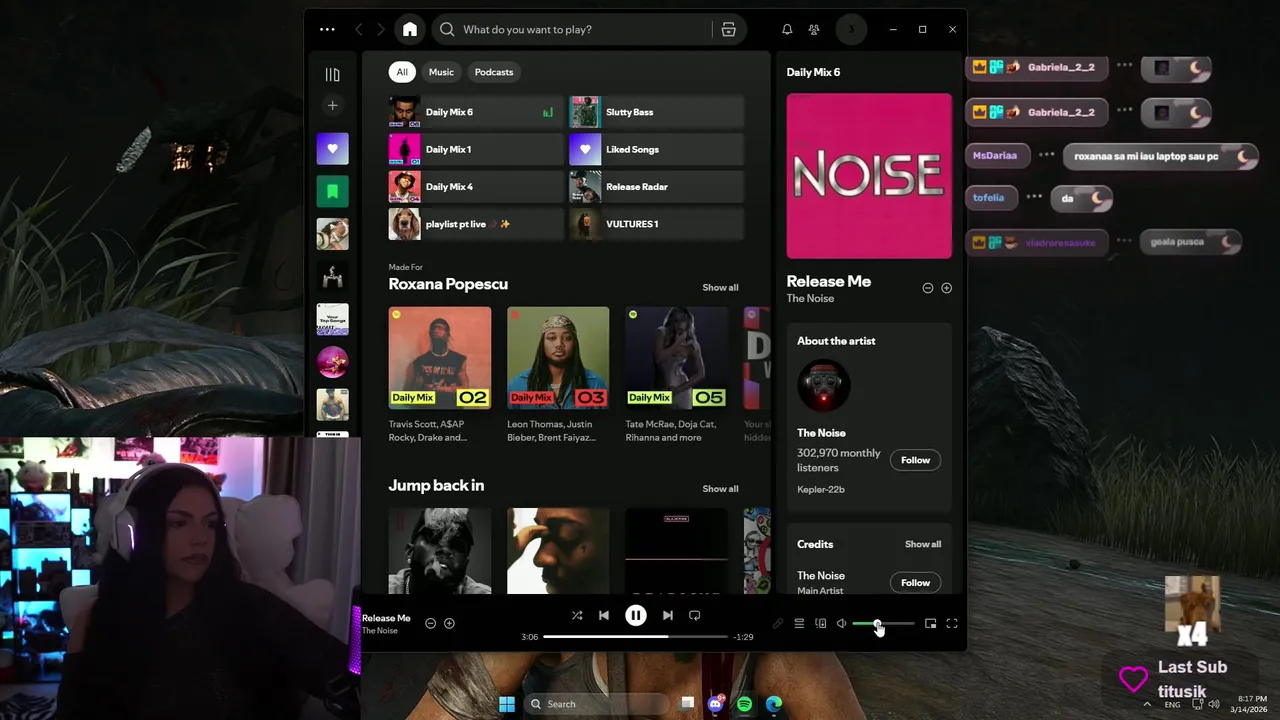The height and width of the screenshot is (720, 1280).
Task: Skip to the previous track
Action: [604, 616]
